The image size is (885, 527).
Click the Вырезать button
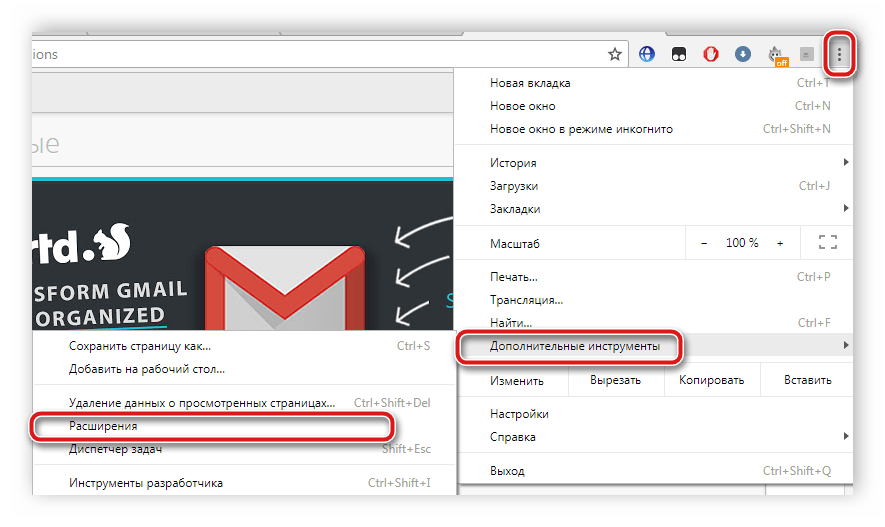click(x=616, y=380)
